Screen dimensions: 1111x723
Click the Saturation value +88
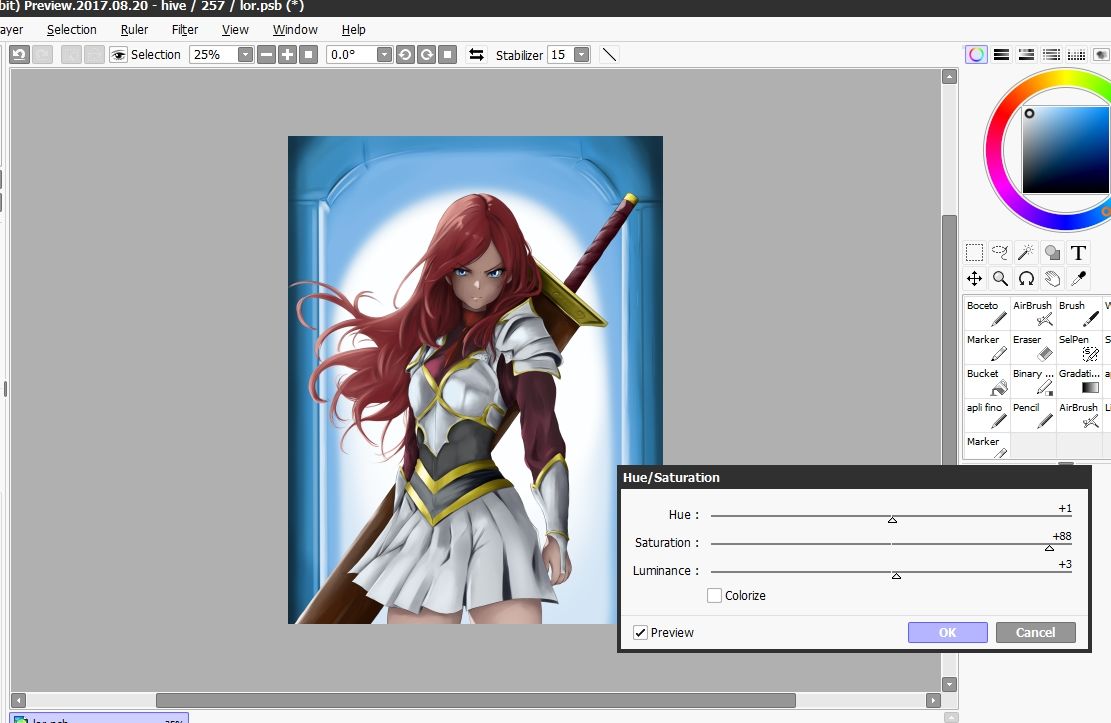tap(1062, 537)
